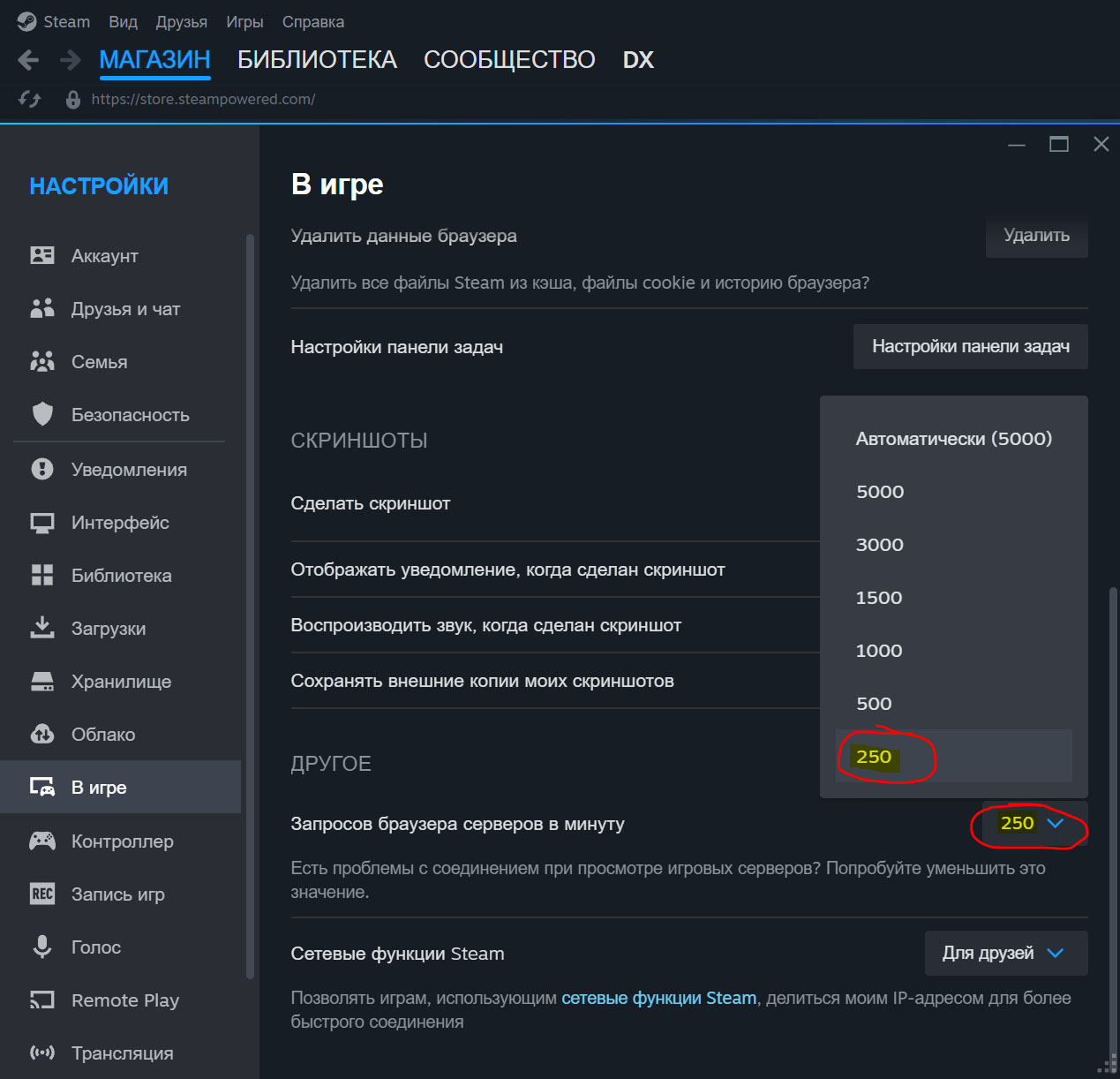Click the Настройки панели задач button
This screenshot has width=1120, height=1079.
pos(970,346)
